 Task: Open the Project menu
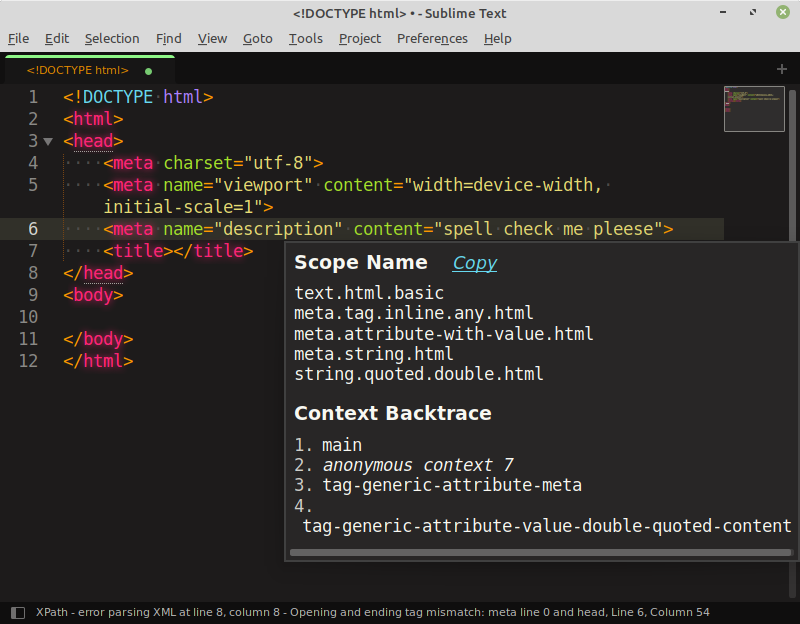(360, 39)
